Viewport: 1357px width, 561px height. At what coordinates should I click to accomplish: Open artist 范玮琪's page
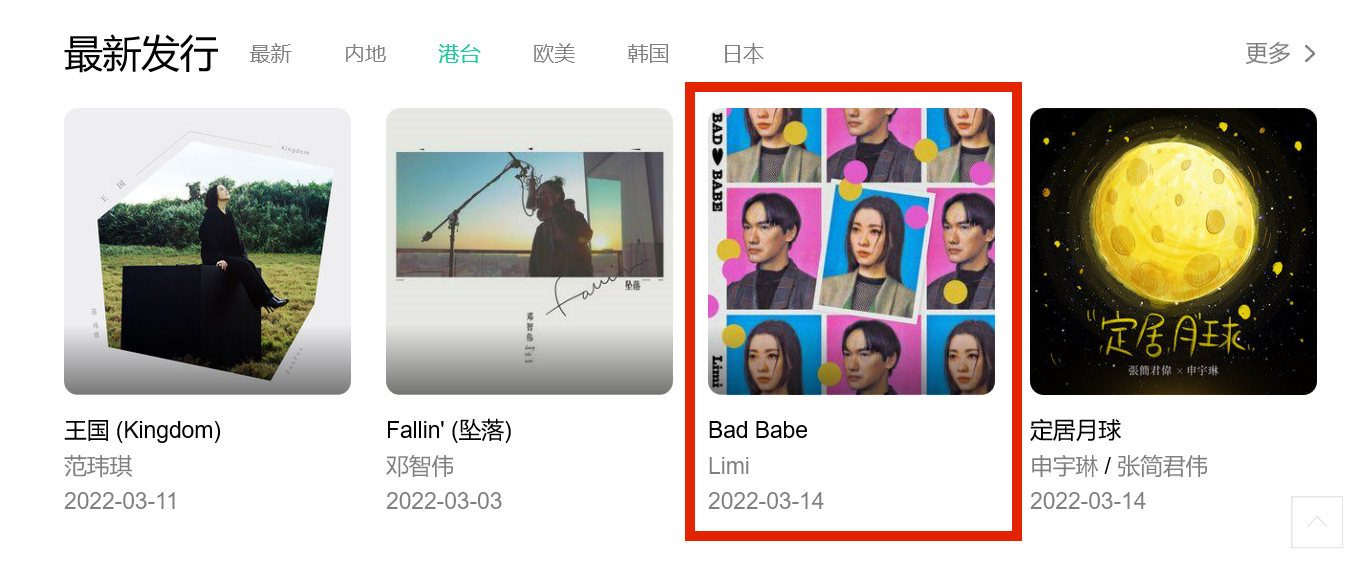pyautogui.click(x=98, y=466)
